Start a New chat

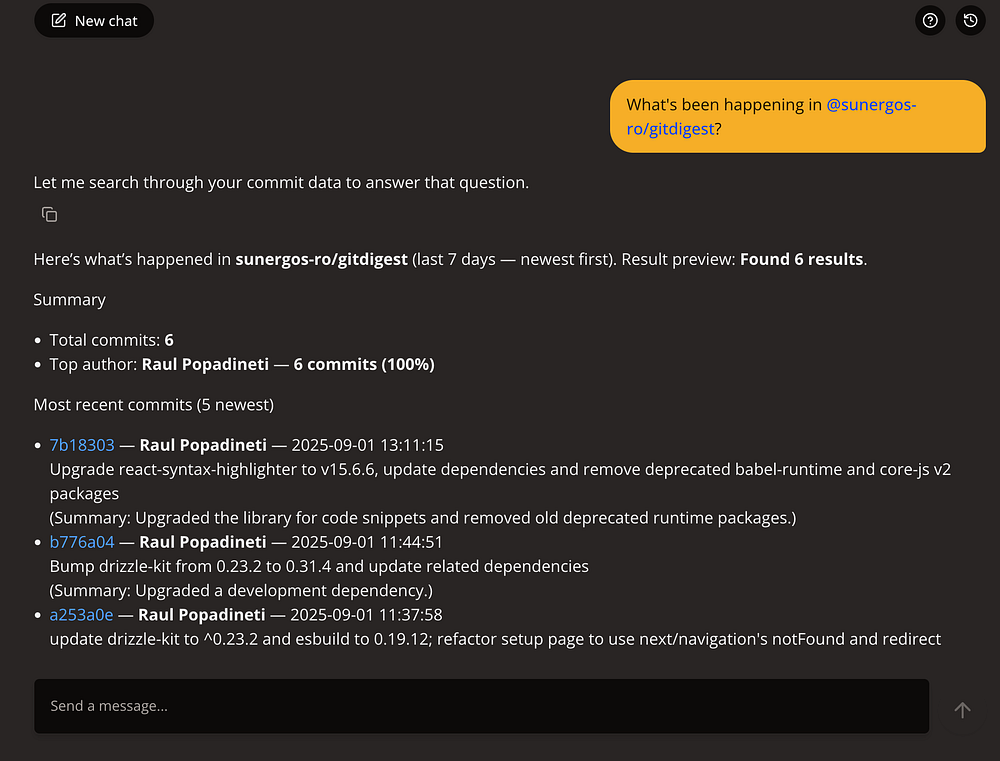click(x=94, y=20)
